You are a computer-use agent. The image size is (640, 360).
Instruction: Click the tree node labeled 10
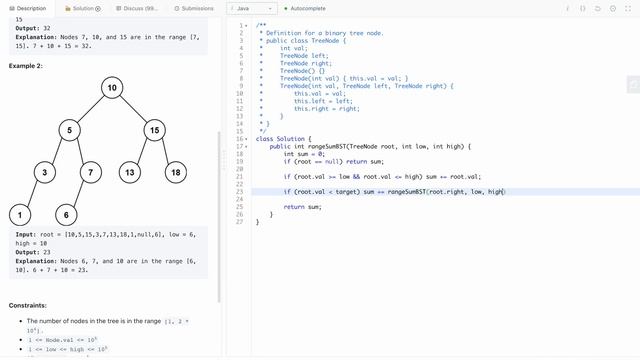point(112,87)
